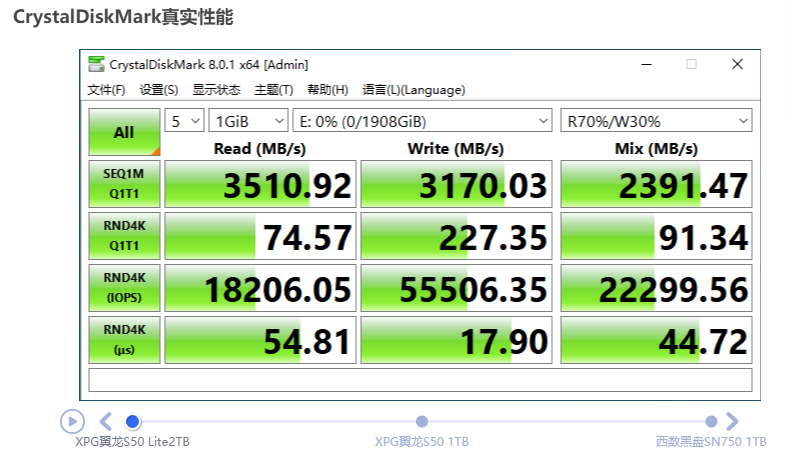Image resolution: width=789 pixels, height=462 pixels.
Task: Click the Read (MB/s) column header
Action: click(260, 149)
